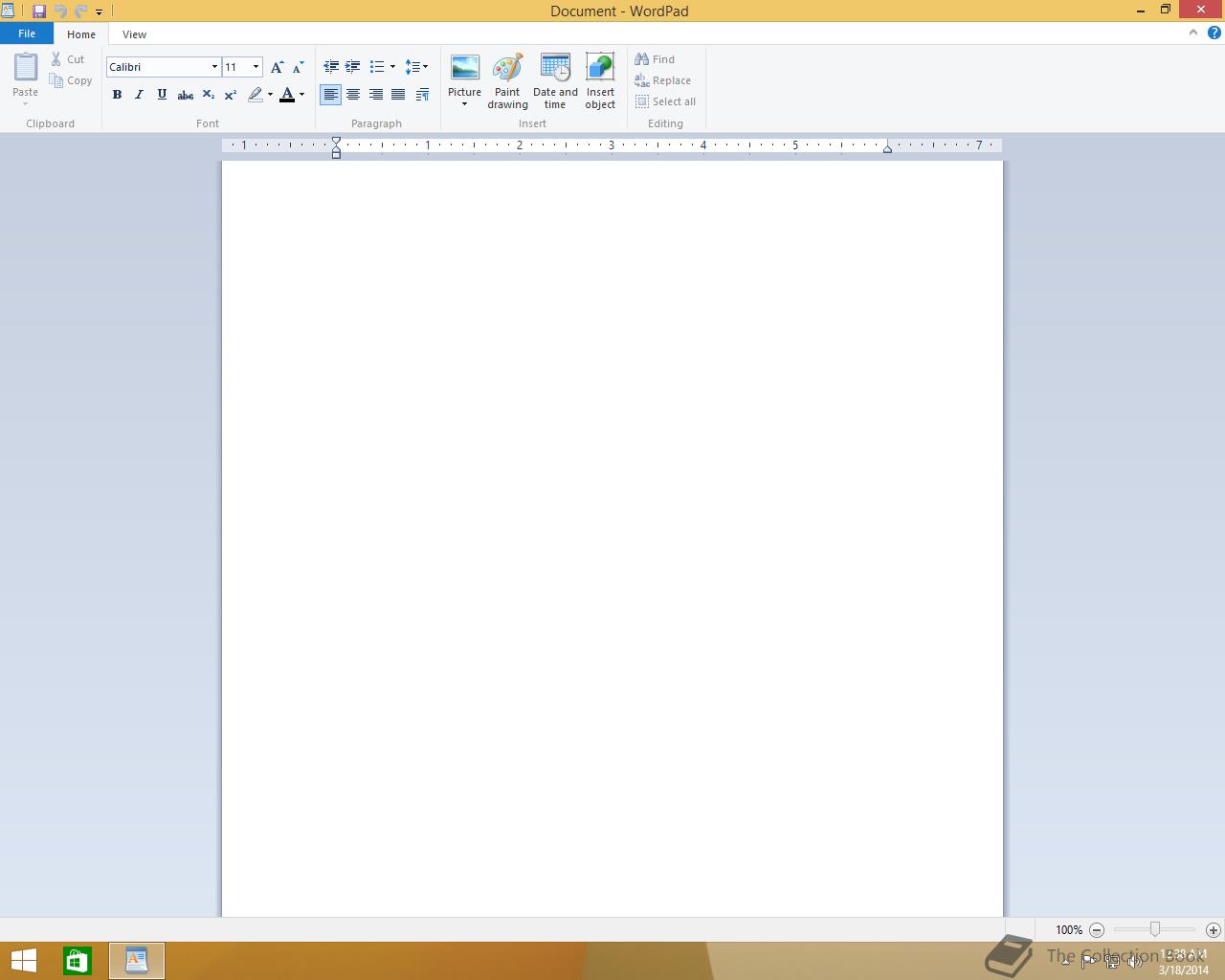Click into the Calibri font name field

tap(157, 67)
